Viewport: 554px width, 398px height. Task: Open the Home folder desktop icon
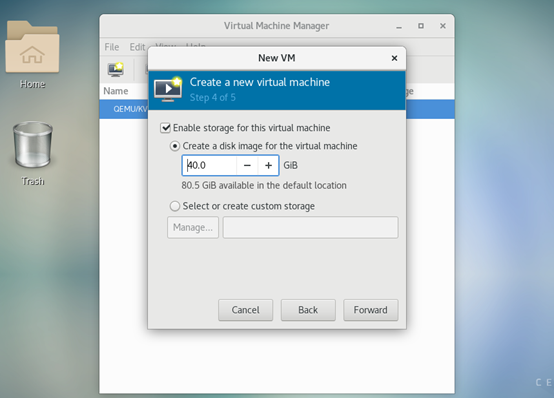point(32,54)
